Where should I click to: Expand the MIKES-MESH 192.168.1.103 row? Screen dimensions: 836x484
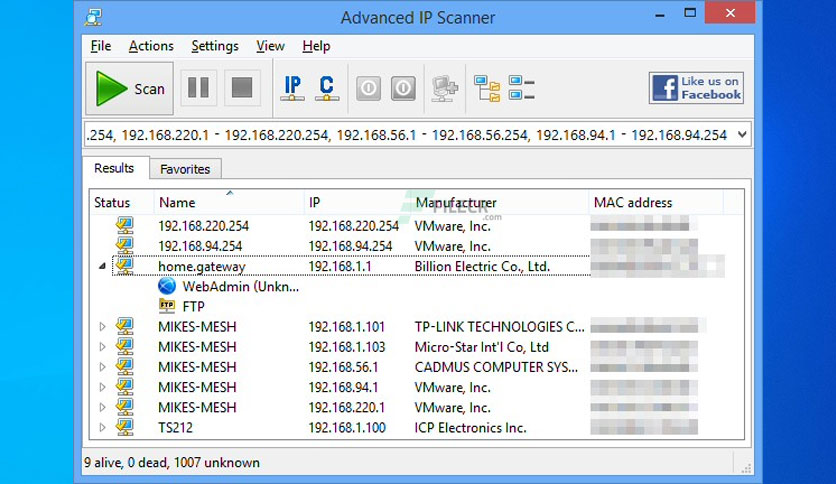point(102,346)
